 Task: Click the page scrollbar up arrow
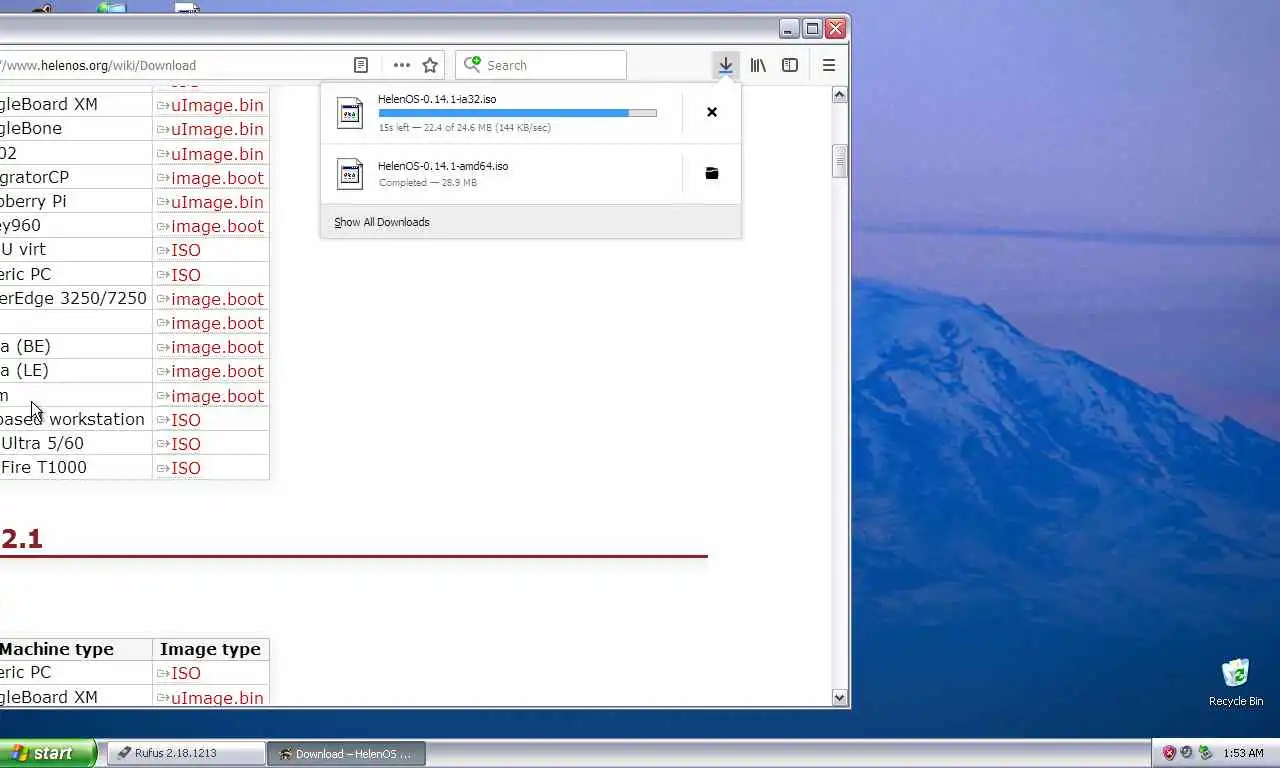tap(840, 95)
